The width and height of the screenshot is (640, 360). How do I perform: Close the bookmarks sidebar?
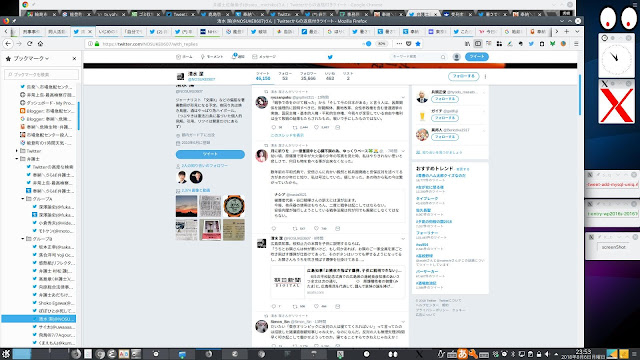[74, 59]
